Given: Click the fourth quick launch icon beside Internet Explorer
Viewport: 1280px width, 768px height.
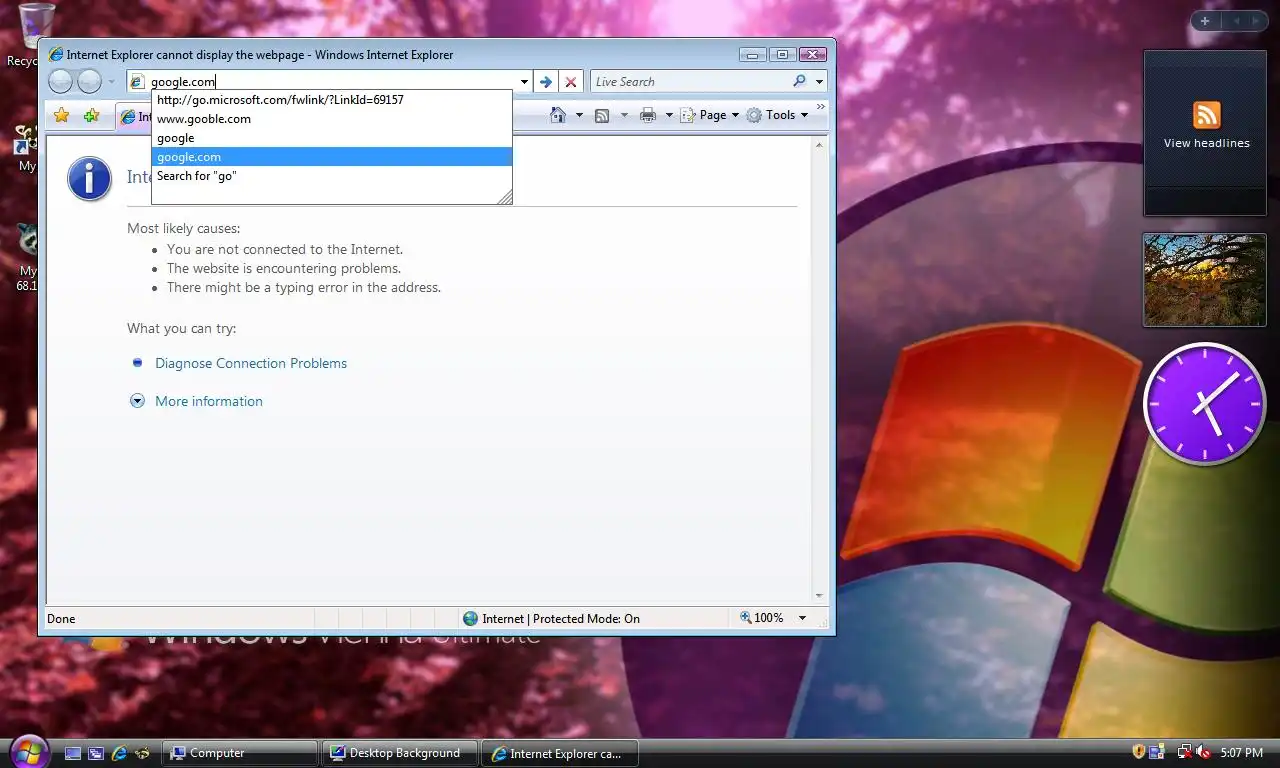Looking at the screenshot, I should (x=143, y=753).
